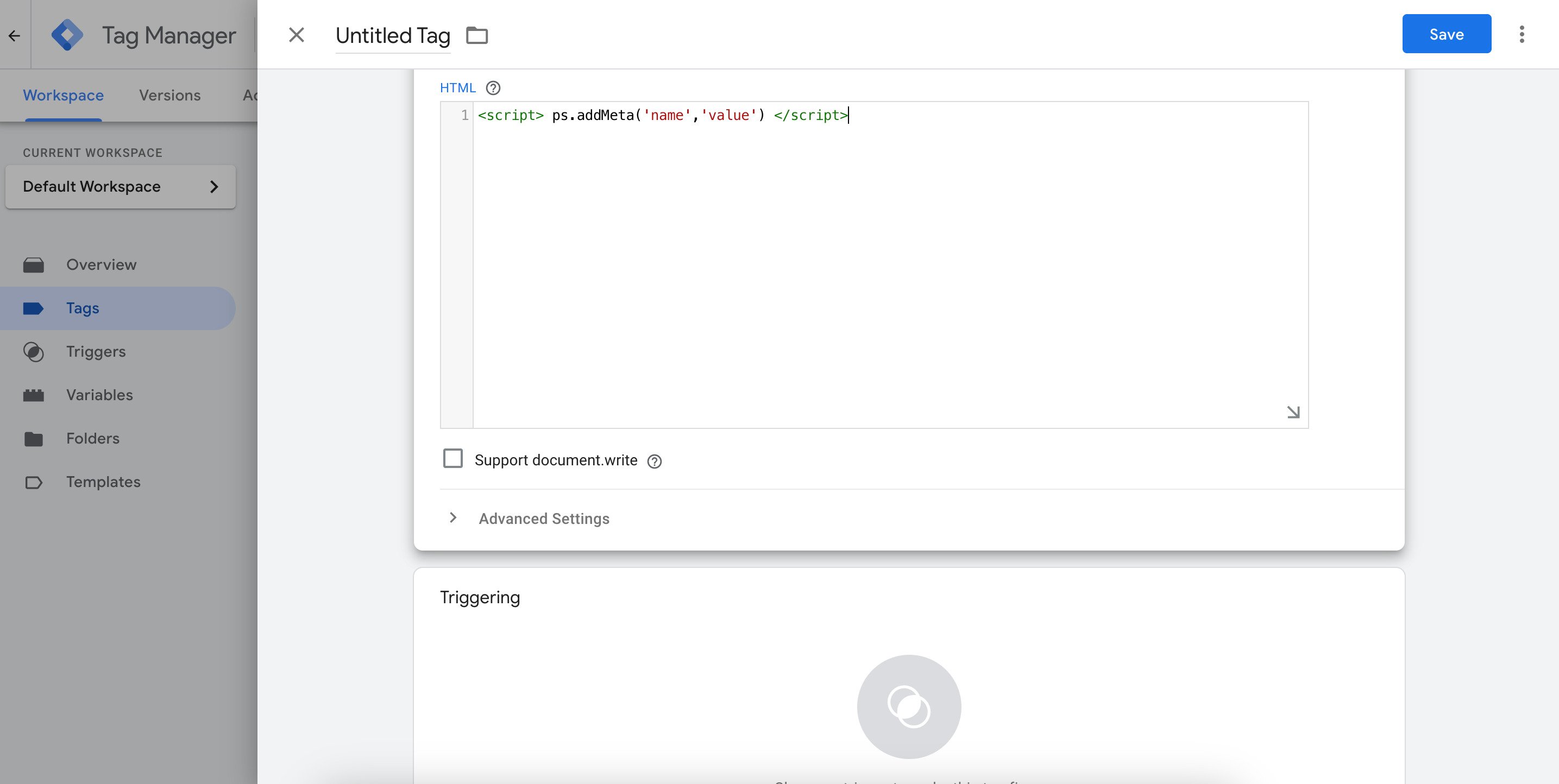Screen dimensions: 1559x784
Task: Click the Overview sidebar icon
Action: click(34, 264)
